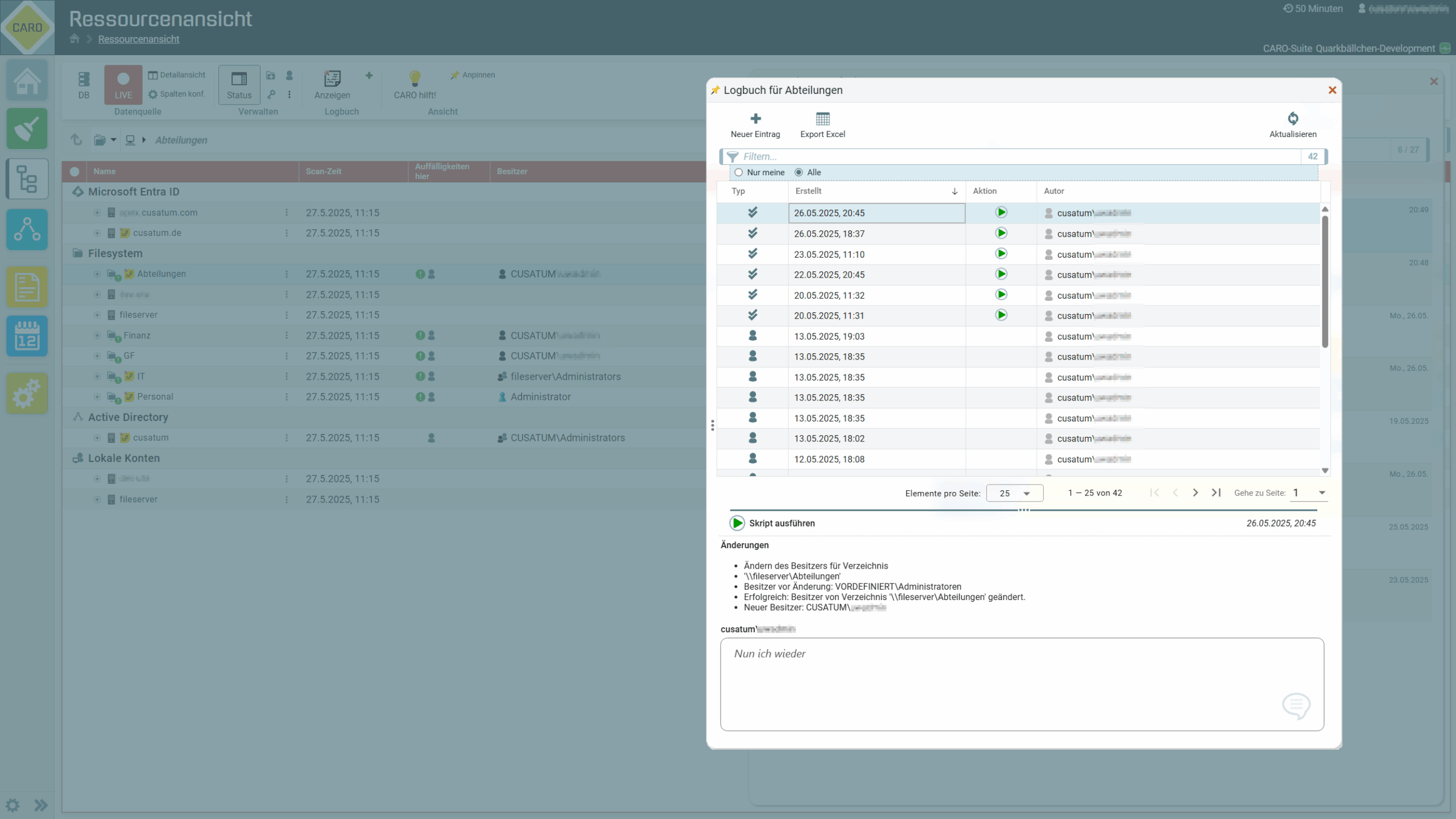
Task: Open the folder dropdown arrow in path bar
Action: (113, 140)
